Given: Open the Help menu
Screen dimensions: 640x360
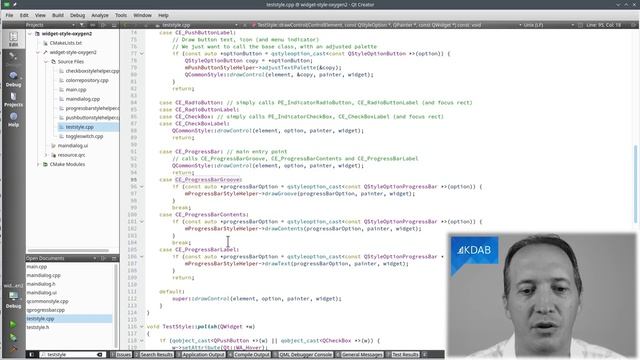Looking at the screenshot, I should pos(163,15).
